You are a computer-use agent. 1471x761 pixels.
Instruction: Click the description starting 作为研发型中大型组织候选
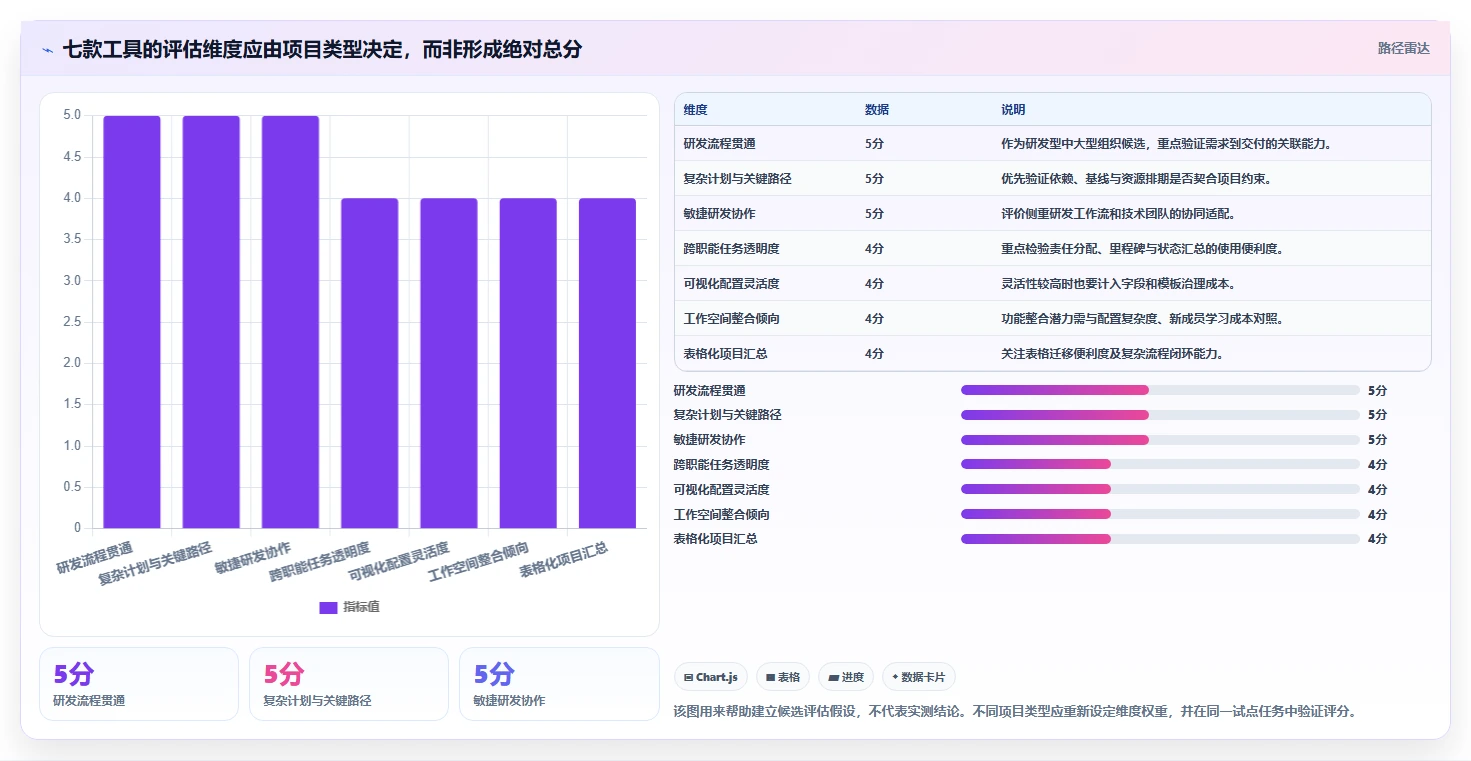tap(1165, 144)
